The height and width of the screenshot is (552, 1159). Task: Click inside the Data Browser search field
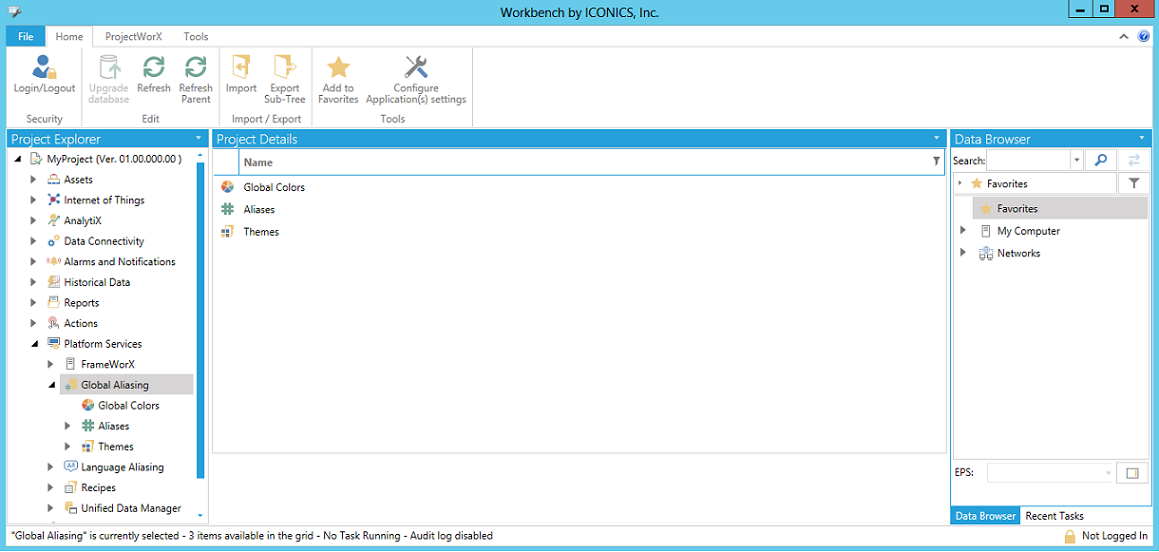(x=1028, y=160)
